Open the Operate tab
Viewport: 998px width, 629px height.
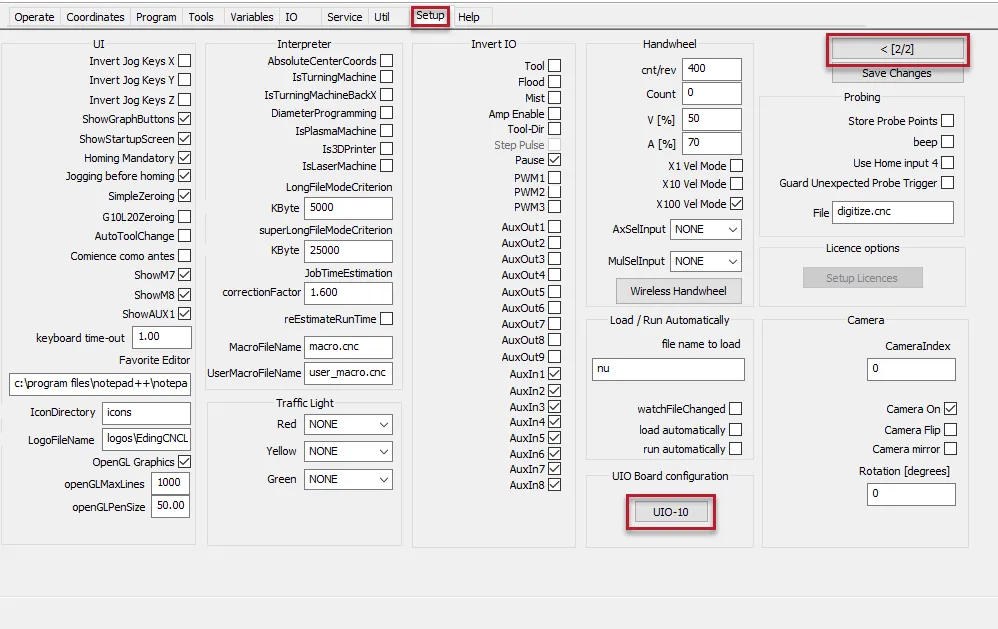[x=34, y=17]
